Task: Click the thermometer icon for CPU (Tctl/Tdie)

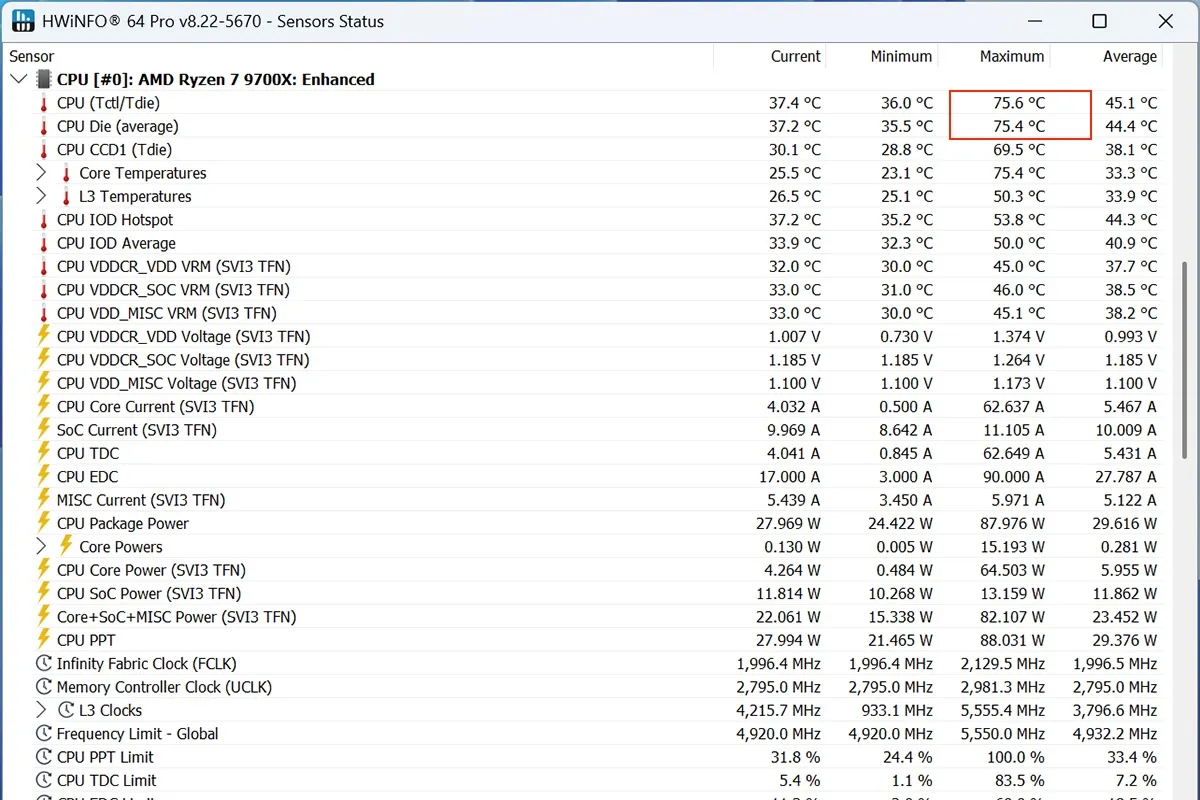Action: pyautogui.click(x=43, y=103)
